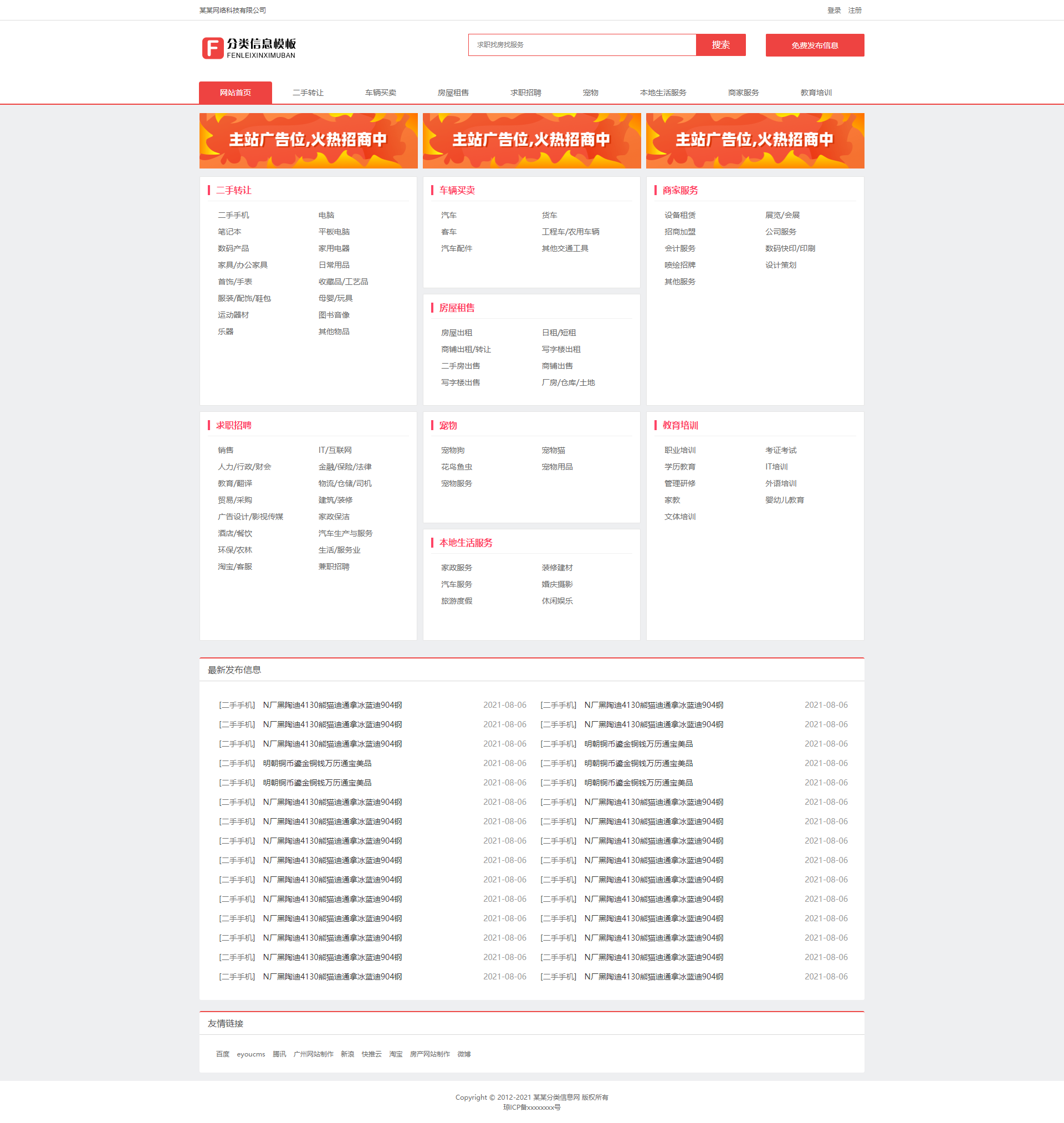Screen dimensions: 1064x1123
Task: Click the 二手转让 section heading
Action: 234,190
